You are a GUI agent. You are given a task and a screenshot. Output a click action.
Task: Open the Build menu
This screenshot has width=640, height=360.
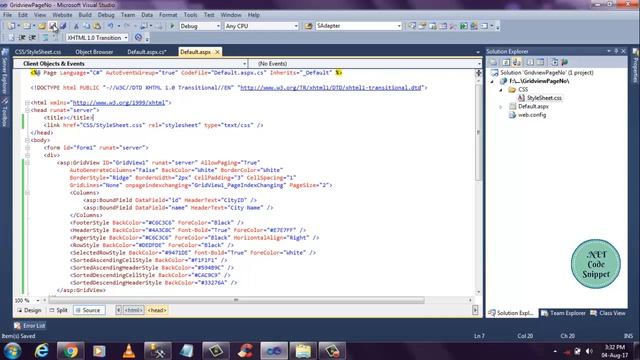click(x=85, y=15)
